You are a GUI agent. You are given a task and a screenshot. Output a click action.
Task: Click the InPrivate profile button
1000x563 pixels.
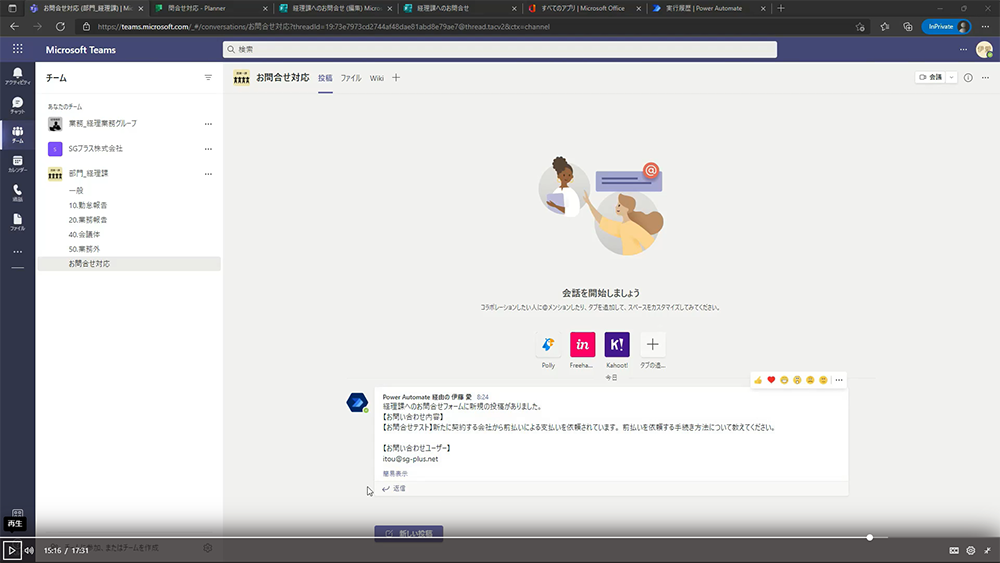point(946,27)
